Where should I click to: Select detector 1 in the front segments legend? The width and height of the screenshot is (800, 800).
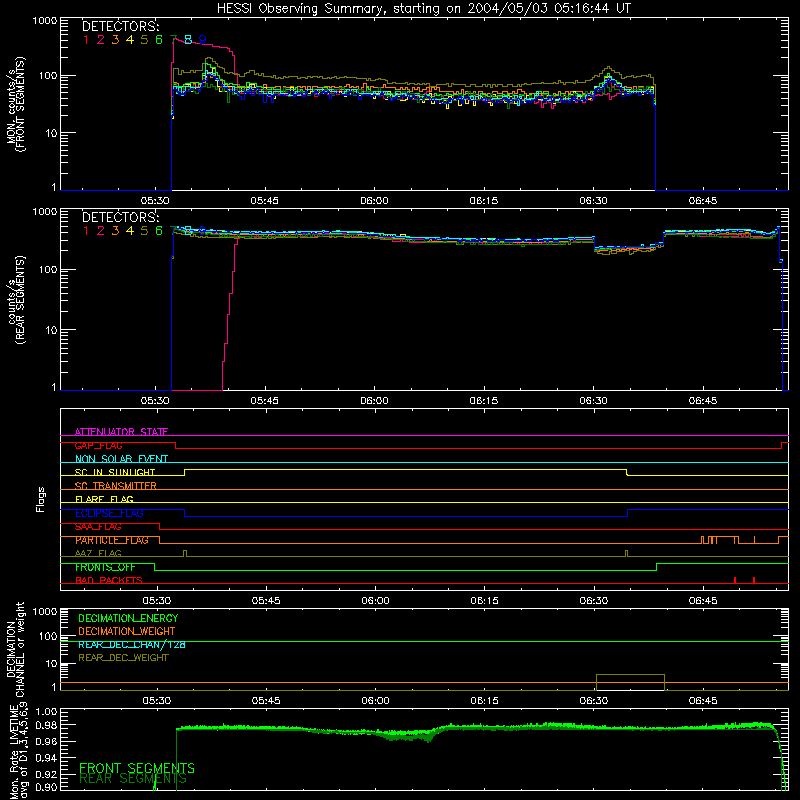click(86, 40)
